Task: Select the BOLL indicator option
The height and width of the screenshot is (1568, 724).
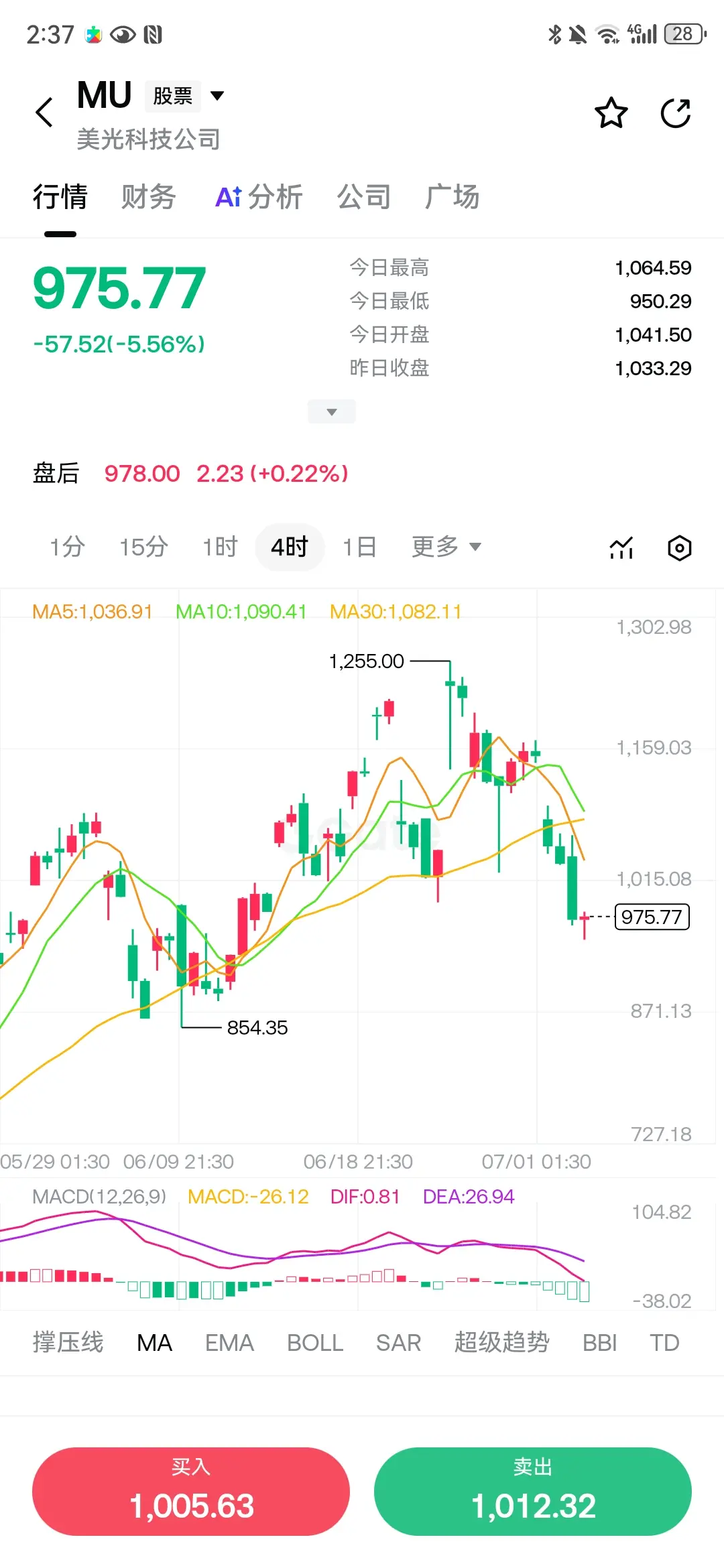Action: (x=315, y=1343)
